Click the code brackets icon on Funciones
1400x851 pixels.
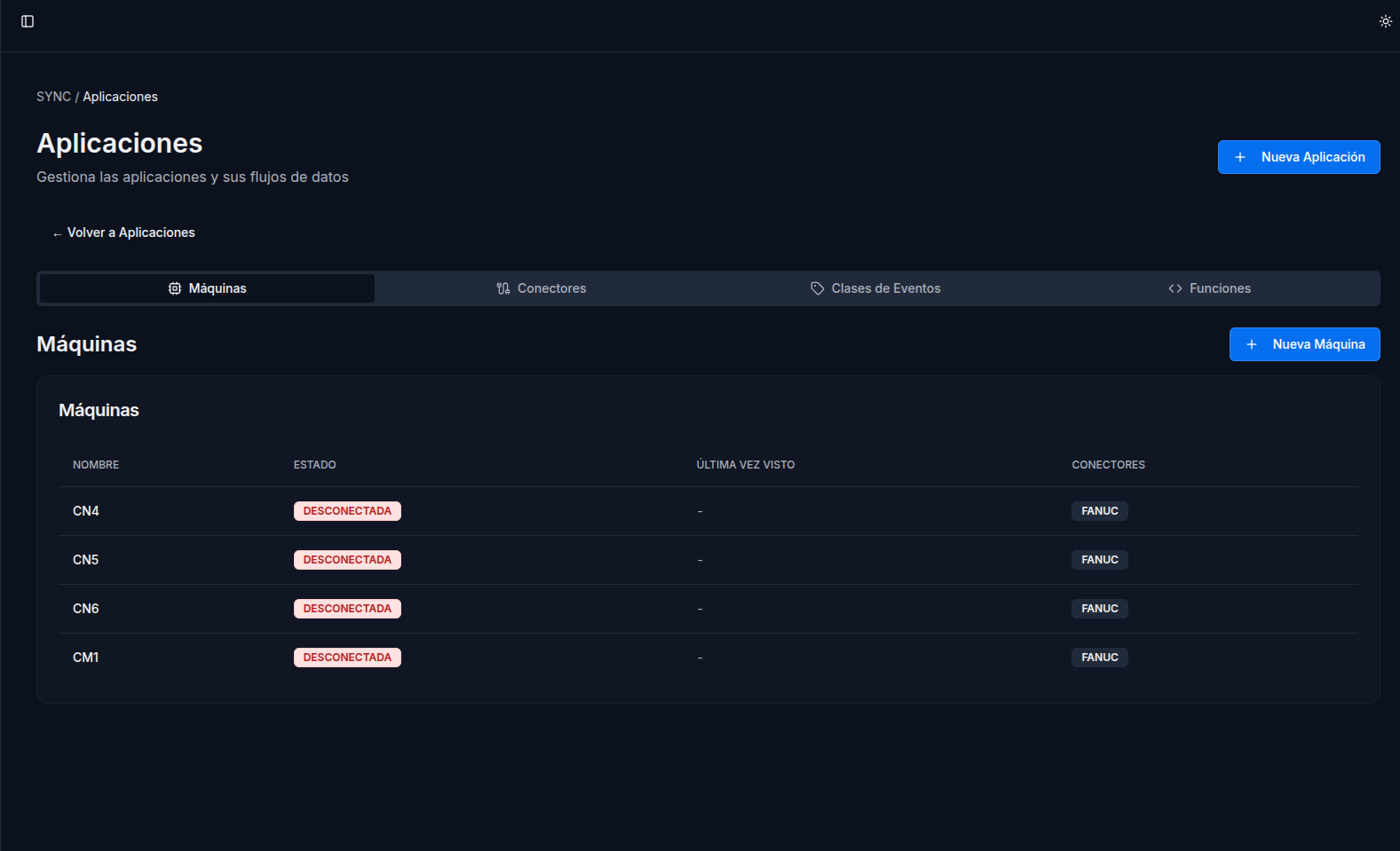pyautogui.click(x=1175, y=288)
